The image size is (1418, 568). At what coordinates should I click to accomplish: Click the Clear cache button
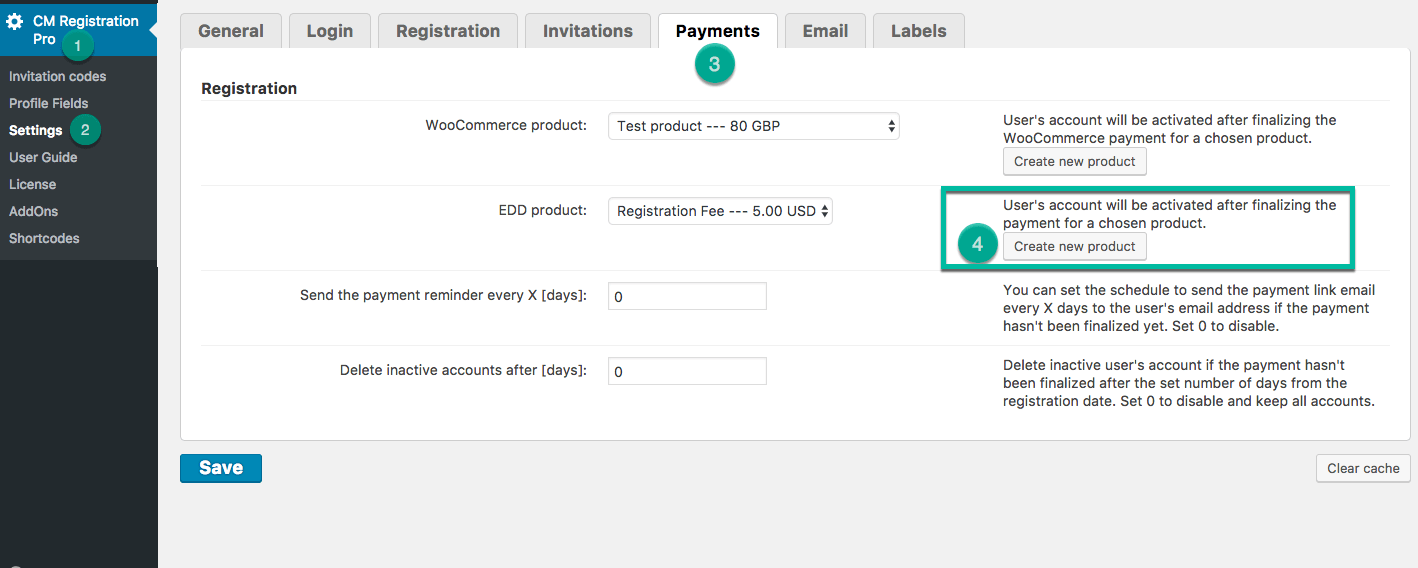tap(1363, 468)
